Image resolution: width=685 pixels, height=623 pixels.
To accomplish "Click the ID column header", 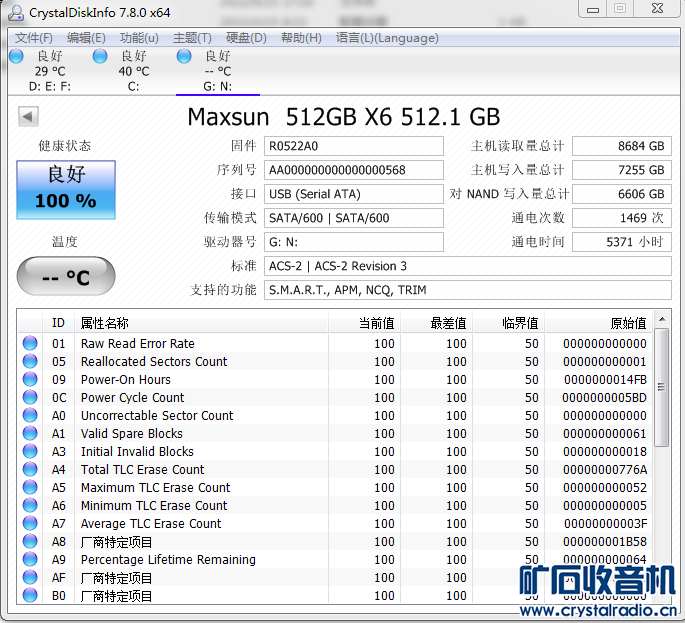I will (58, 323).
